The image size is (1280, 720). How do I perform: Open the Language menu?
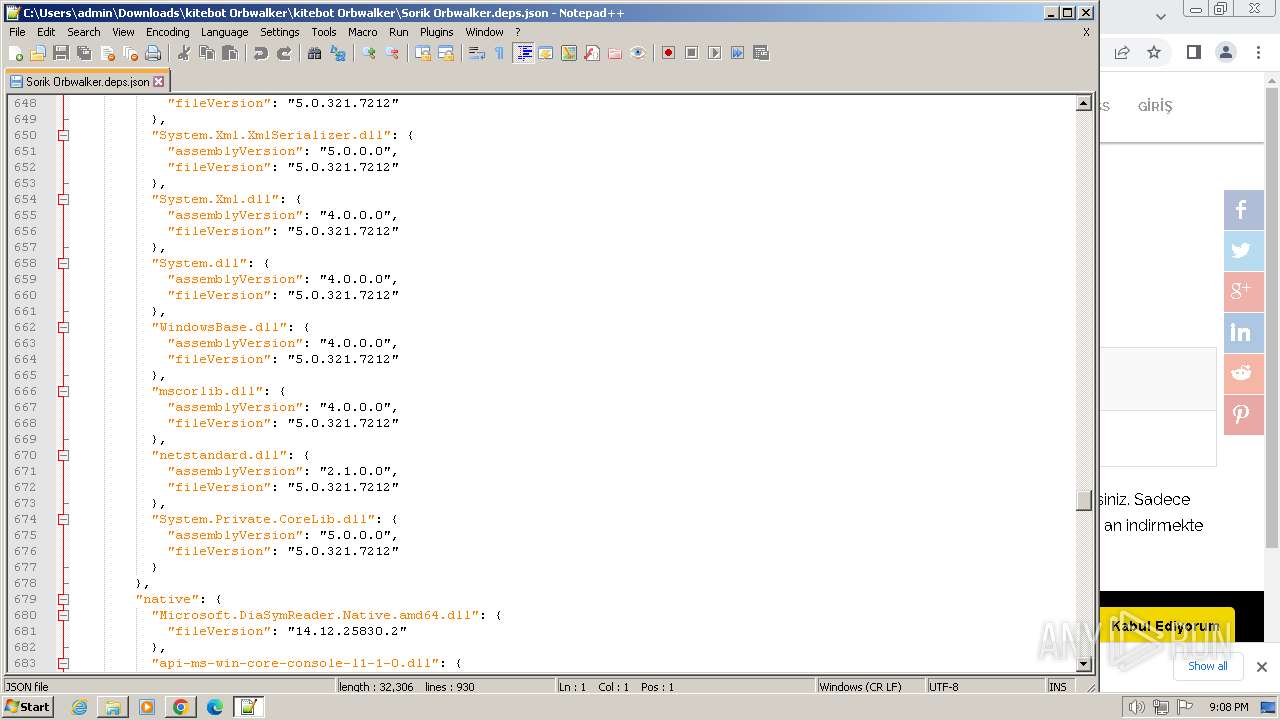(224, 32)
